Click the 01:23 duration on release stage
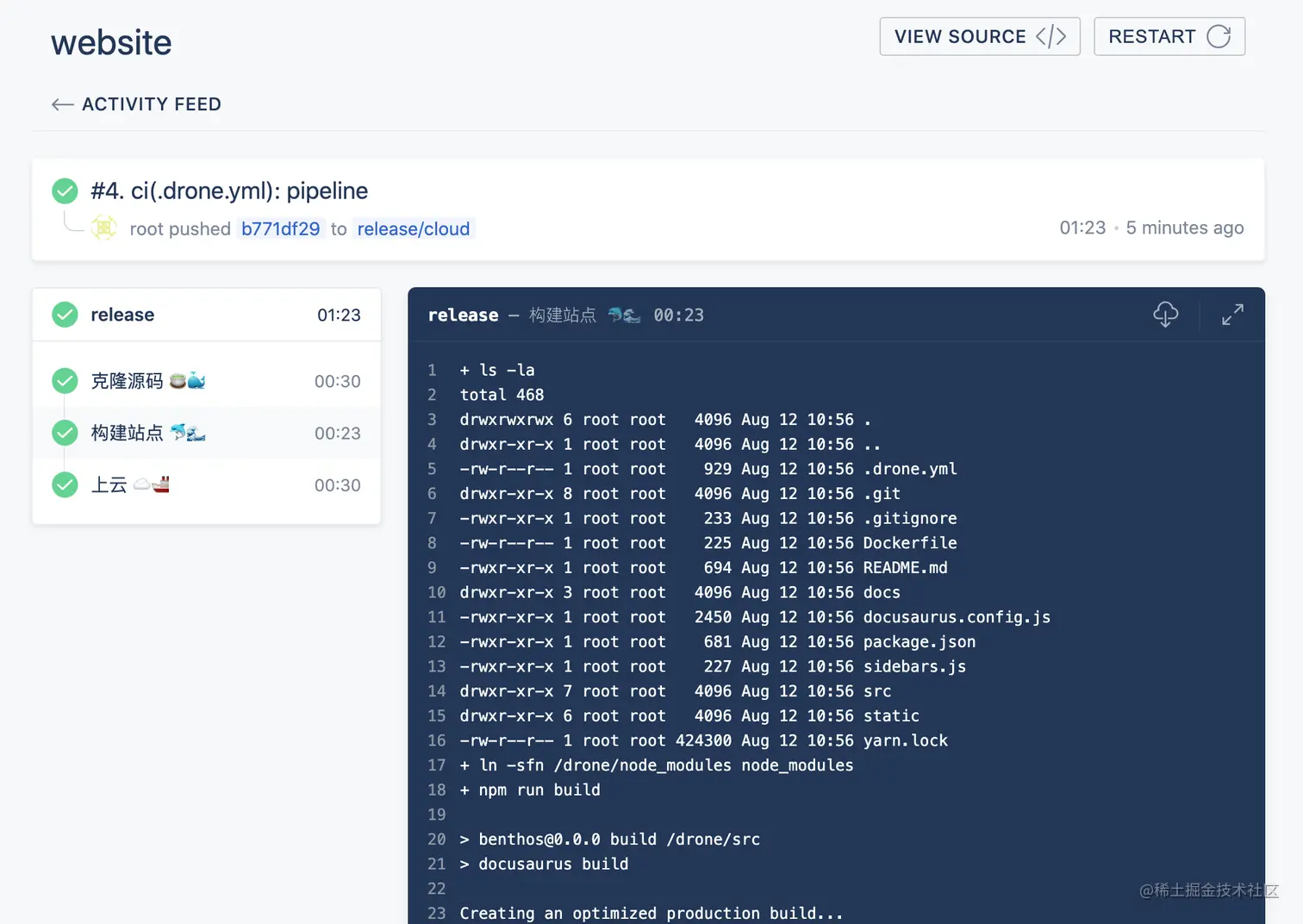 point(339,315)
